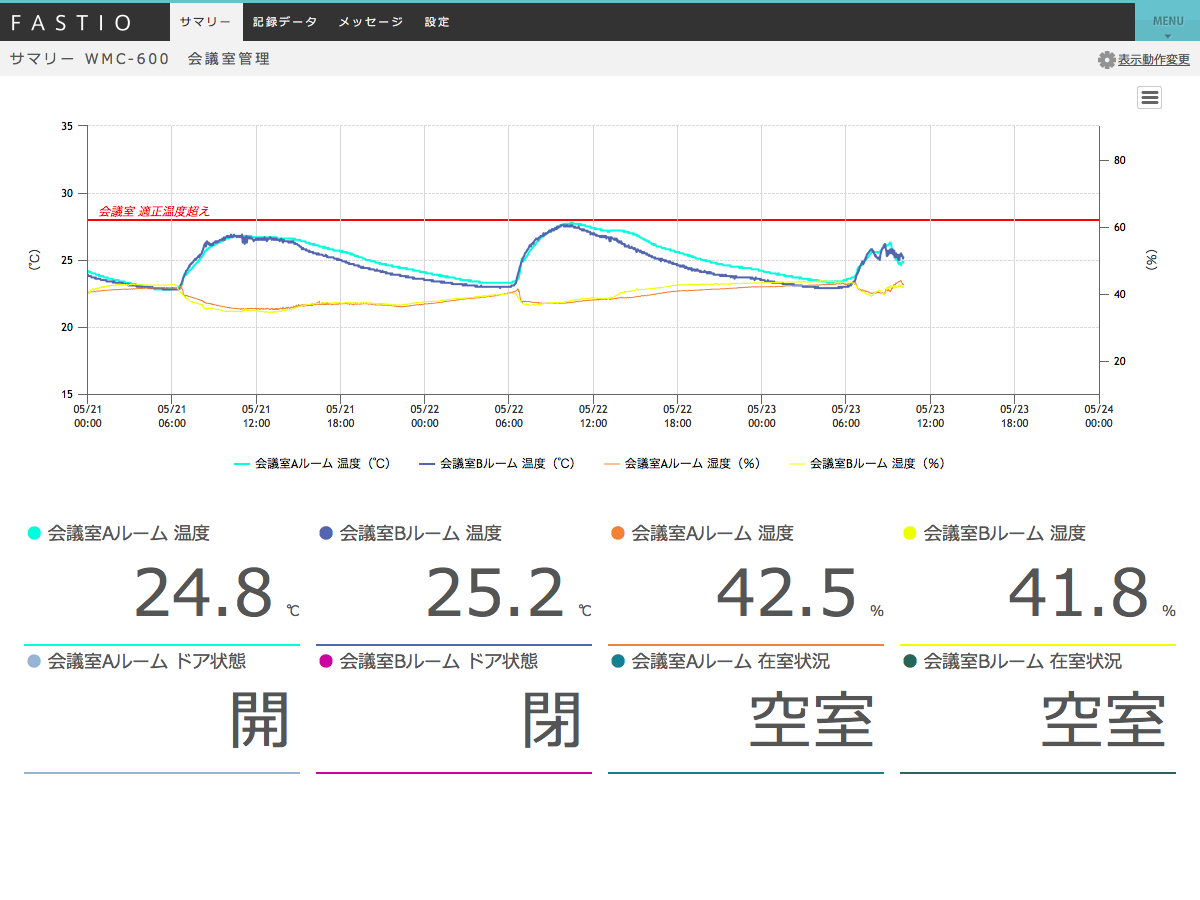Click the 05/24 00:00 axis label

point(1099,416)
